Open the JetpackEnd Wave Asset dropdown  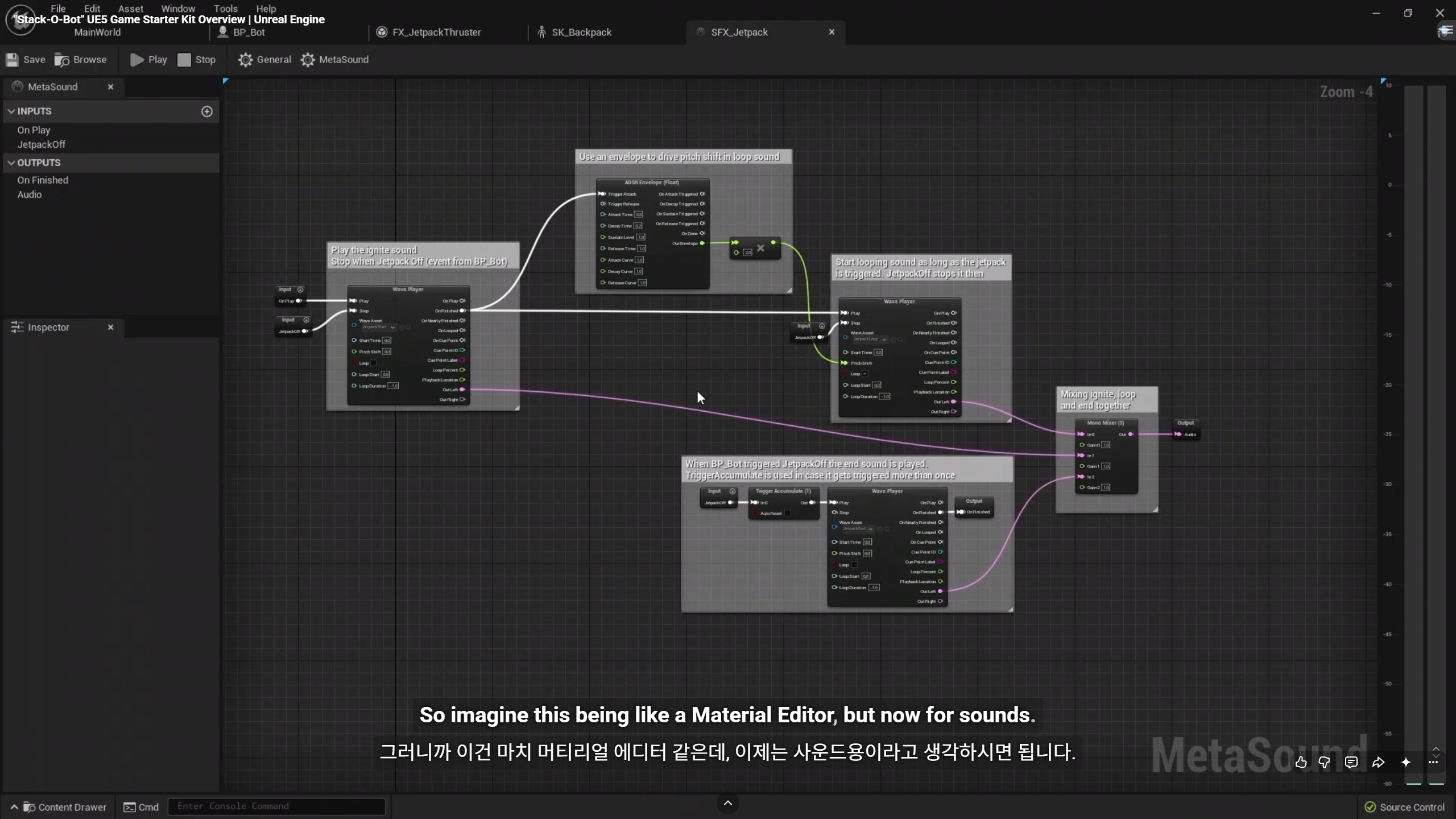click(x=857, y=529)
